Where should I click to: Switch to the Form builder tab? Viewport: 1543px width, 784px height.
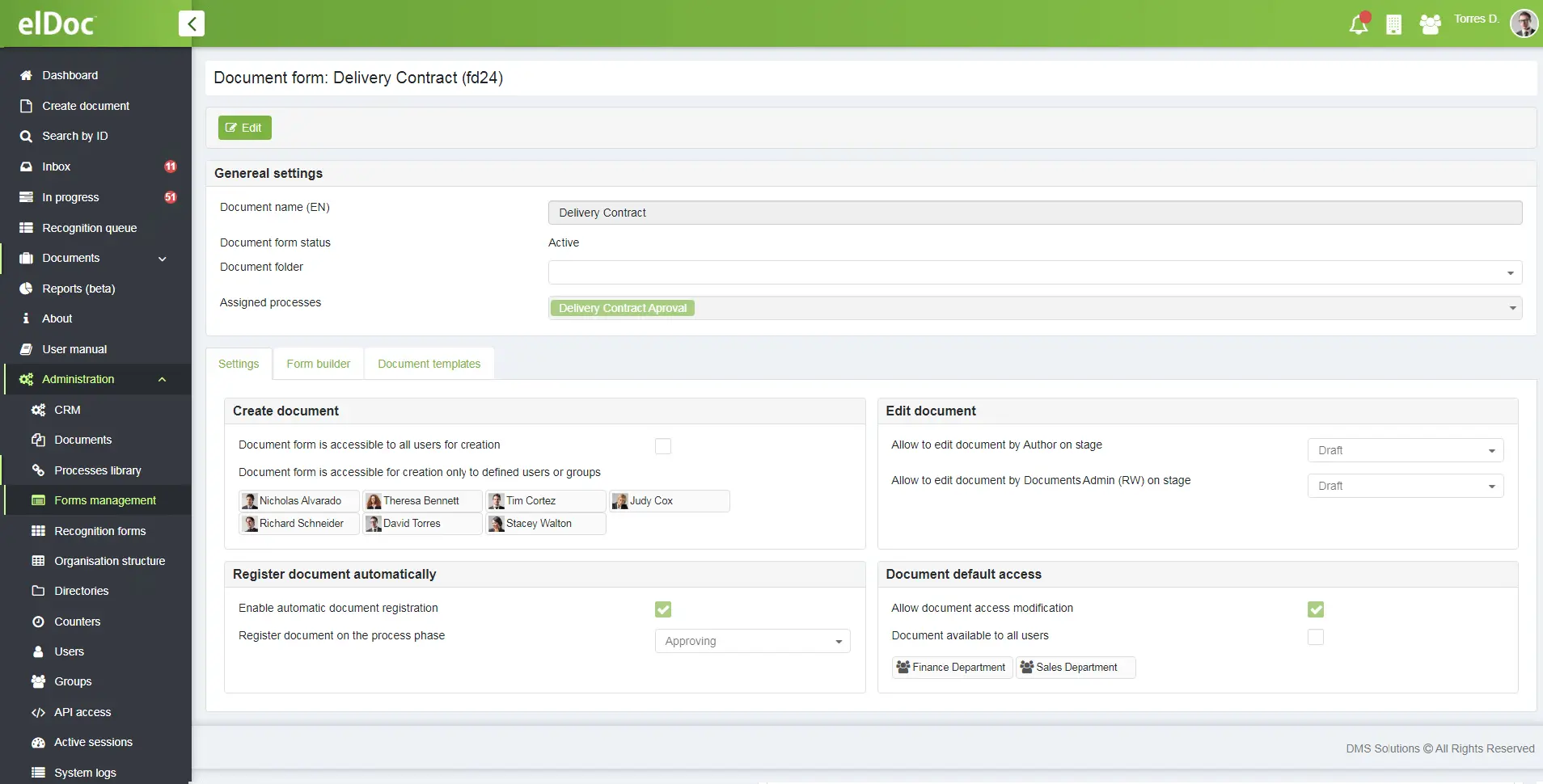click(x=319, y=364)
